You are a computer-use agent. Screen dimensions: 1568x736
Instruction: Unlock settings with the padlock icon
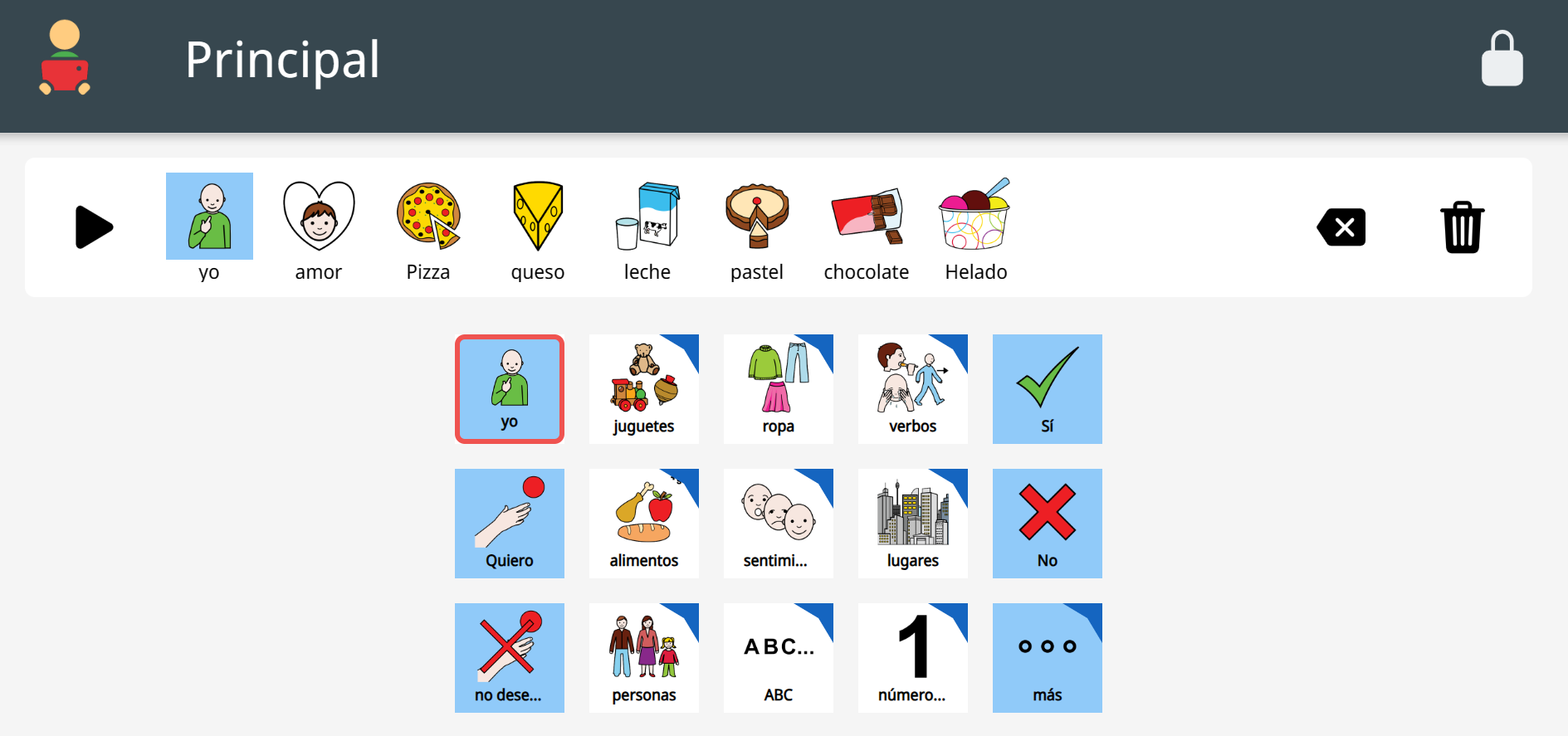click(x=1502, y=59)
